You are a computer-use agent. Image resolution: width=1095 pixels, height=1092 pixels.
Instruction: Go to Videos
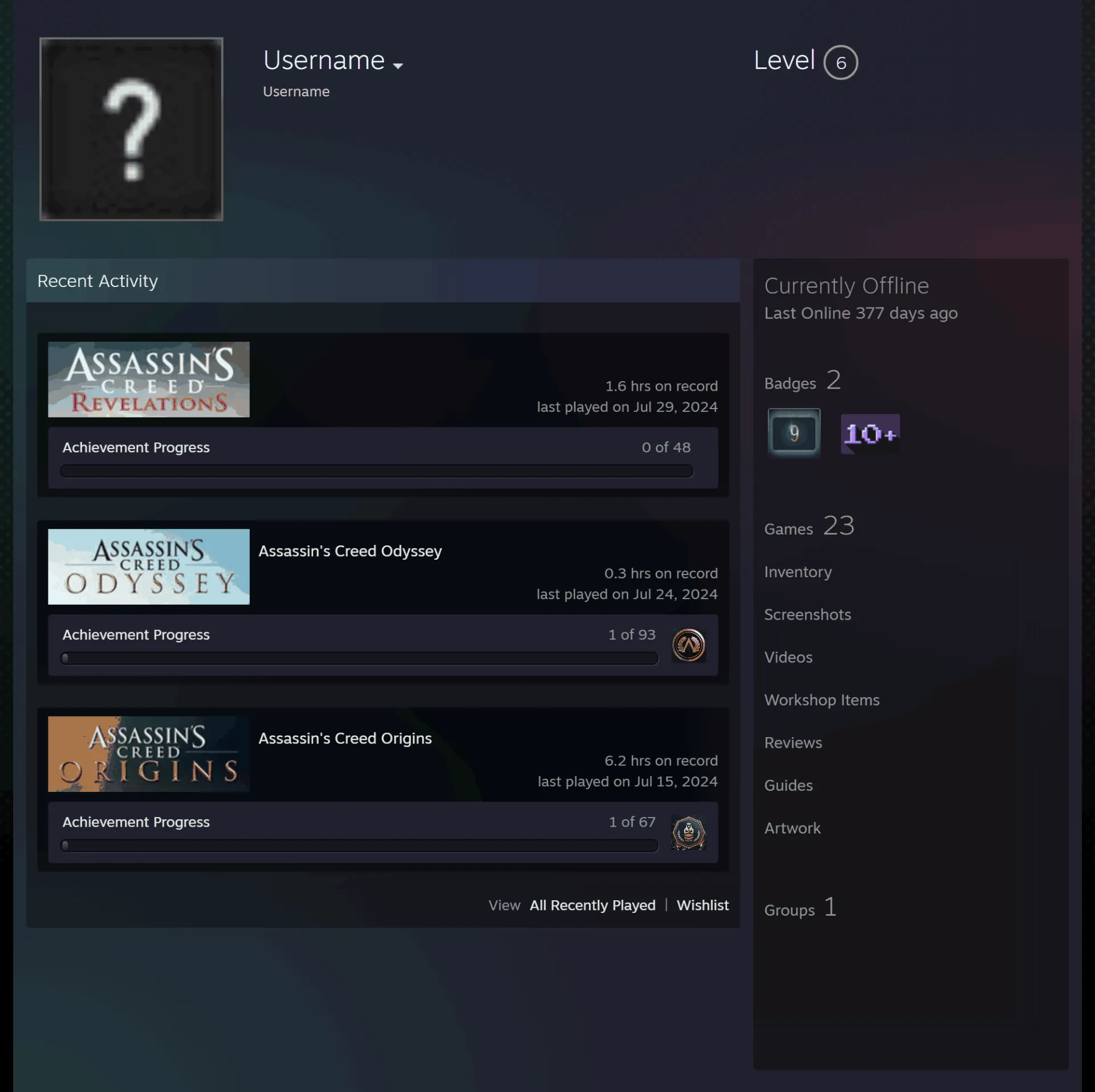tap(788, 657)
